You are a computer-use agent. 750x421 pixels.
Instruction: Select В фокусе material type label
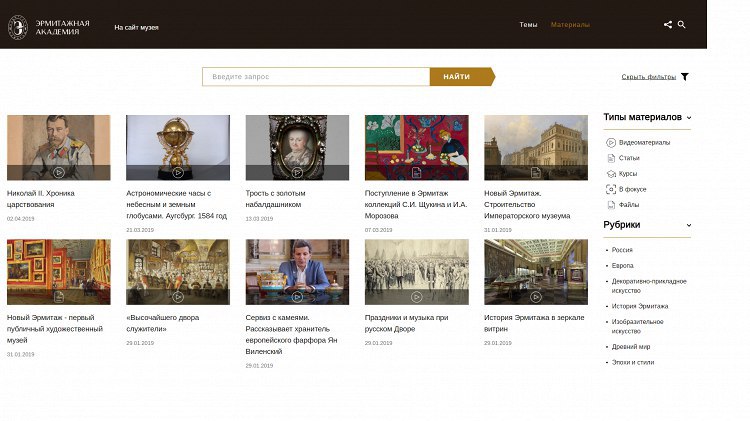tap(632, 189)
